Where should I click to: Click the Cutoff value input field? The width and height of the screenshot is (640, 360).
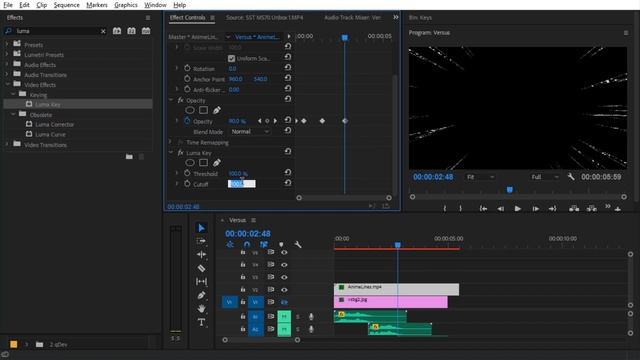point(242,184)
